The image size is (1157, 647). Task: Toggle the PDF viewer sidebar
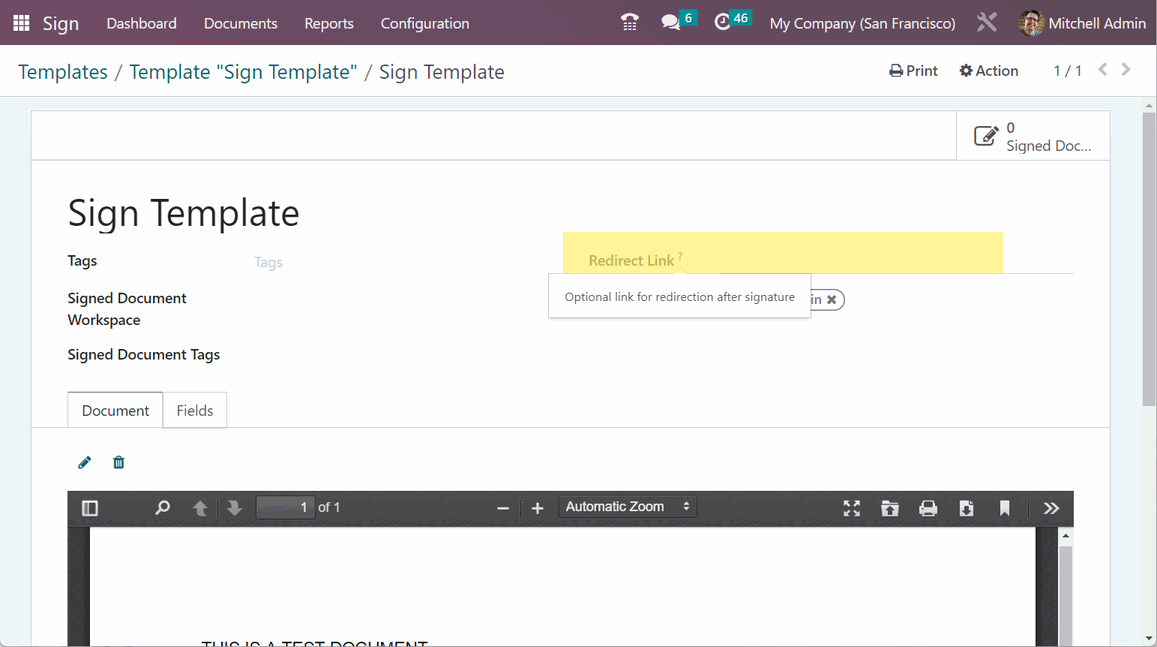(90, 508)
